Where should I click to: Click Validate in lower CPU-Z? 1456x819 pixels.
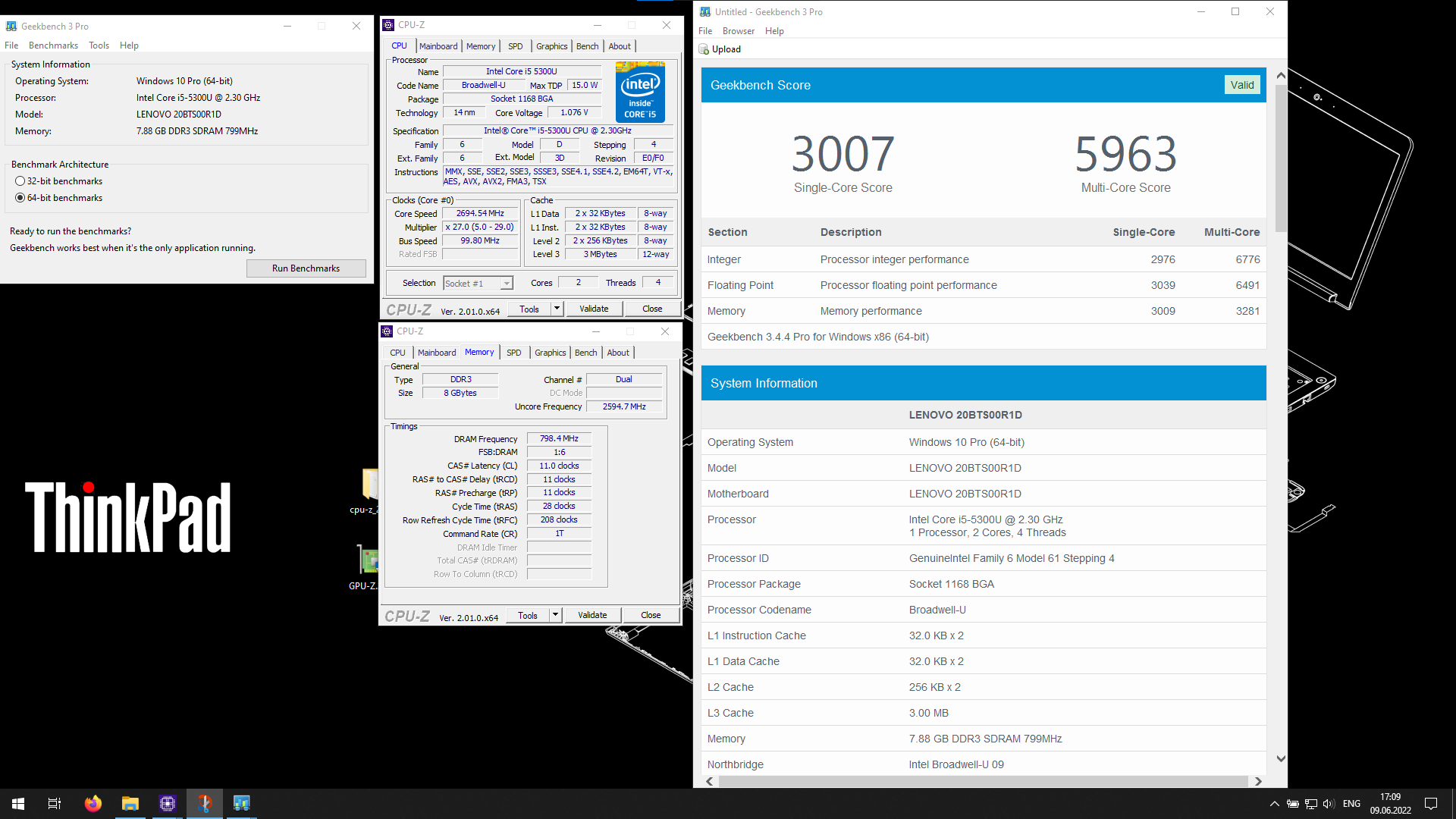point(592,615)
